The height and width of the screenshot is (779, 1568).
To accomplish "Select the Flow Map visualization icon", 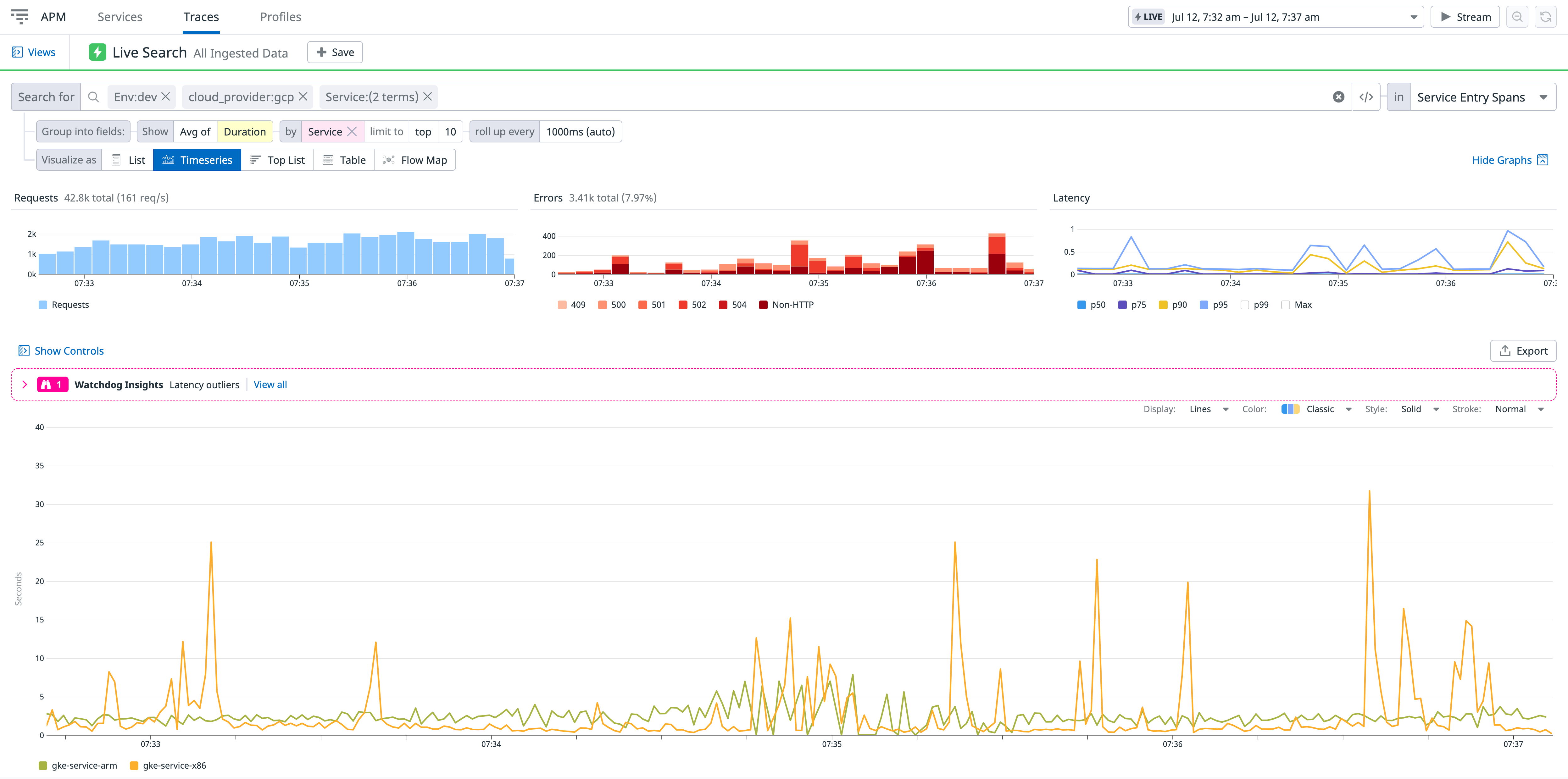I will tap(389, 159).
